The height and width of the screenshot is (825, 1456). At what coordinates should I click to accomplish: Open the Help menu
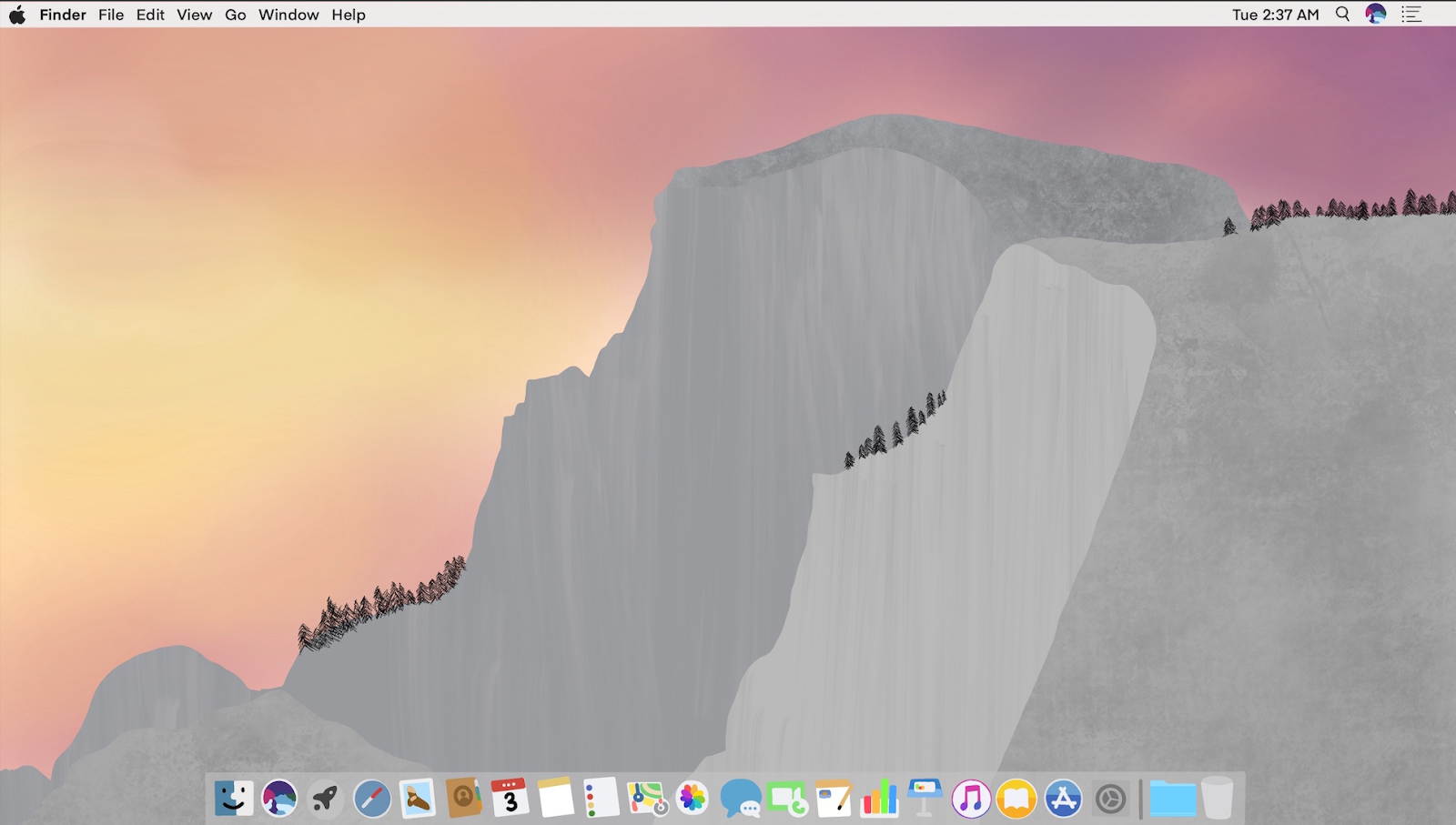click(x=349, y=15)
